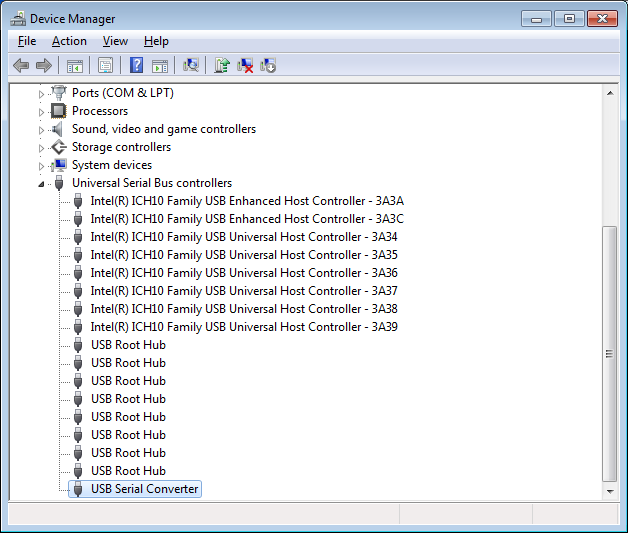Click the Uninstall device red X icon
Image resolution: width=628 pixels, height=533 pixels.
(245, 65)
